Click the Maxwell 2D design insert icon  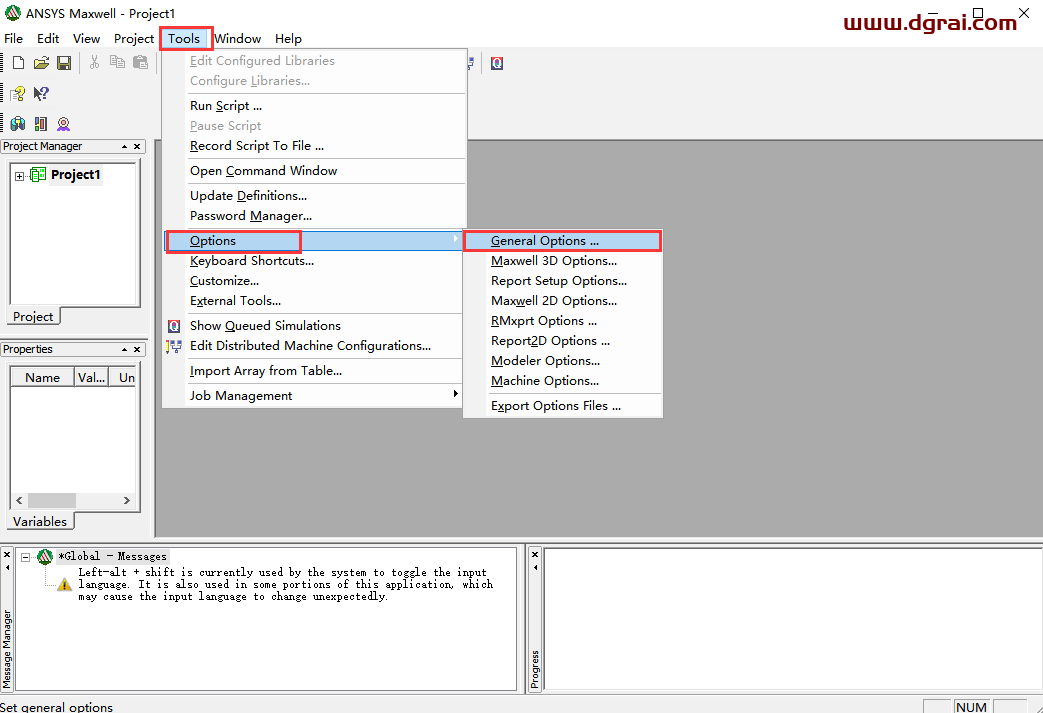click(41, 124)
